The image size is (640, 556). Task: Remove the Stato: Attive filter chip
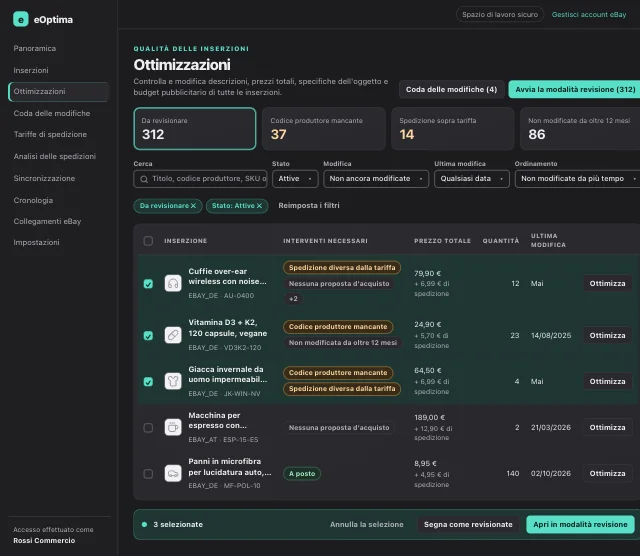(x=259, y=206)
